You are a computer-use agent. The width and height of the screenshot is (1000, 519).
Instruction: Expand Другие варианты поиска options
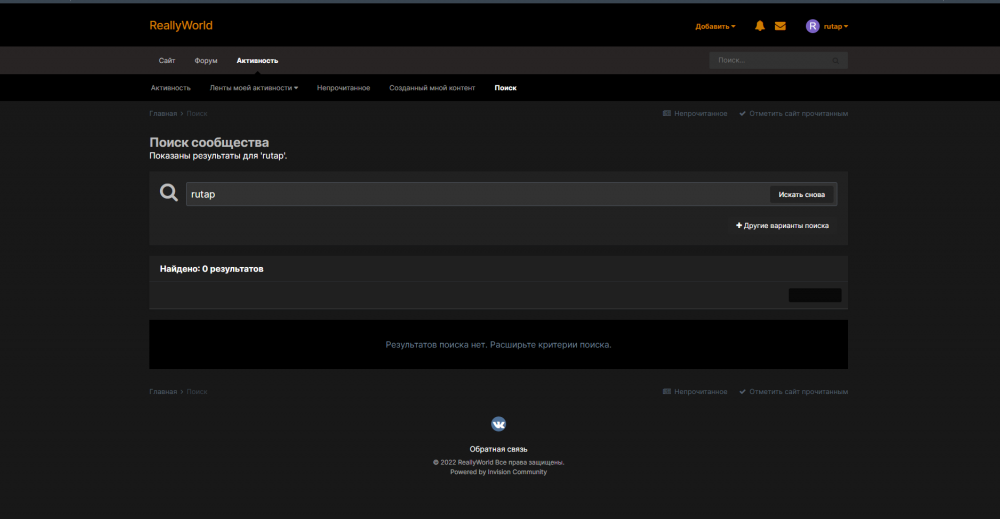(783, 226)
